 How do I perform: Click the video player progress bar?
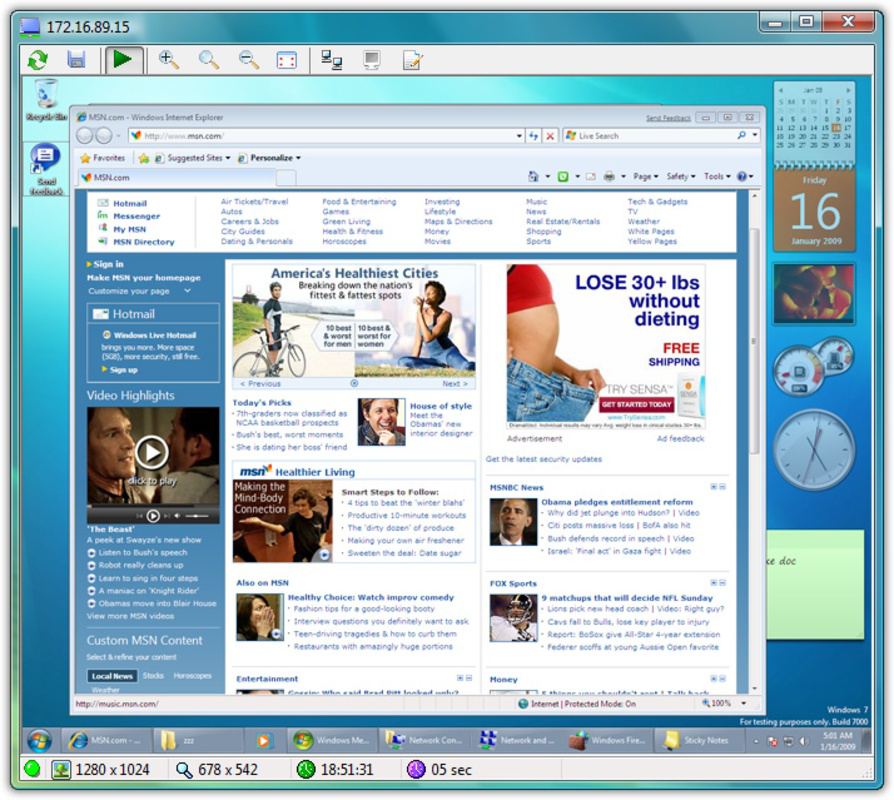click(x=153, y=506)
